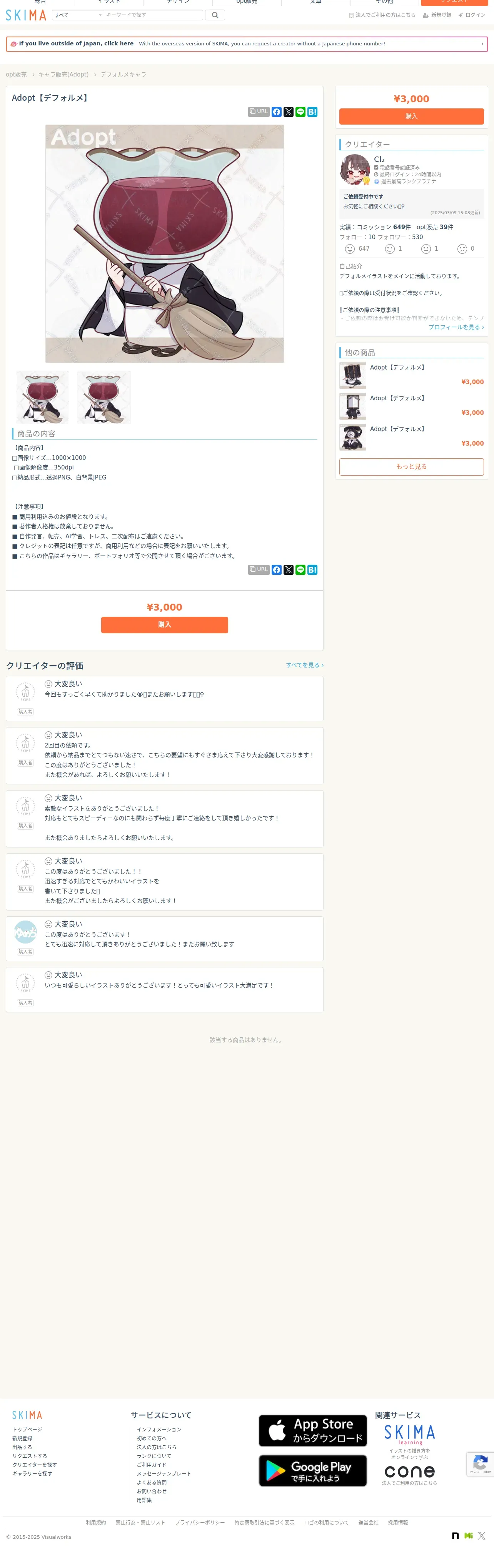Click the App Store download badge

click(313, 1430)
